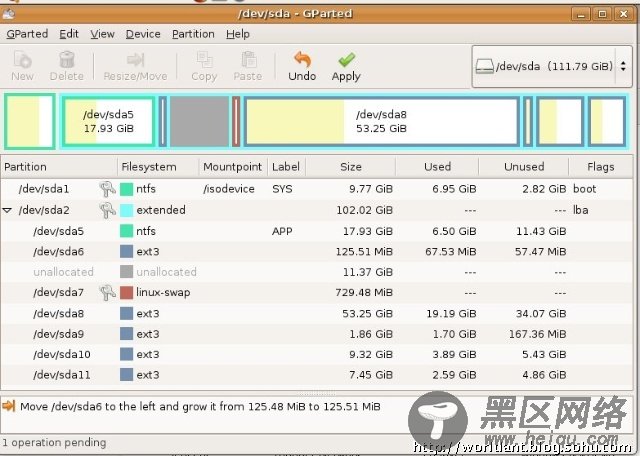Sort by the Label column header

[x=286, y=167]
